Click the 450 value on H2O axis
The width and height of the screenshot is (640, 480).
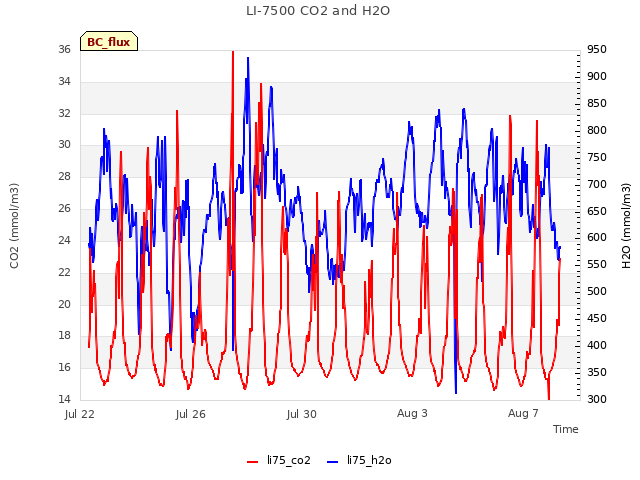597,318
